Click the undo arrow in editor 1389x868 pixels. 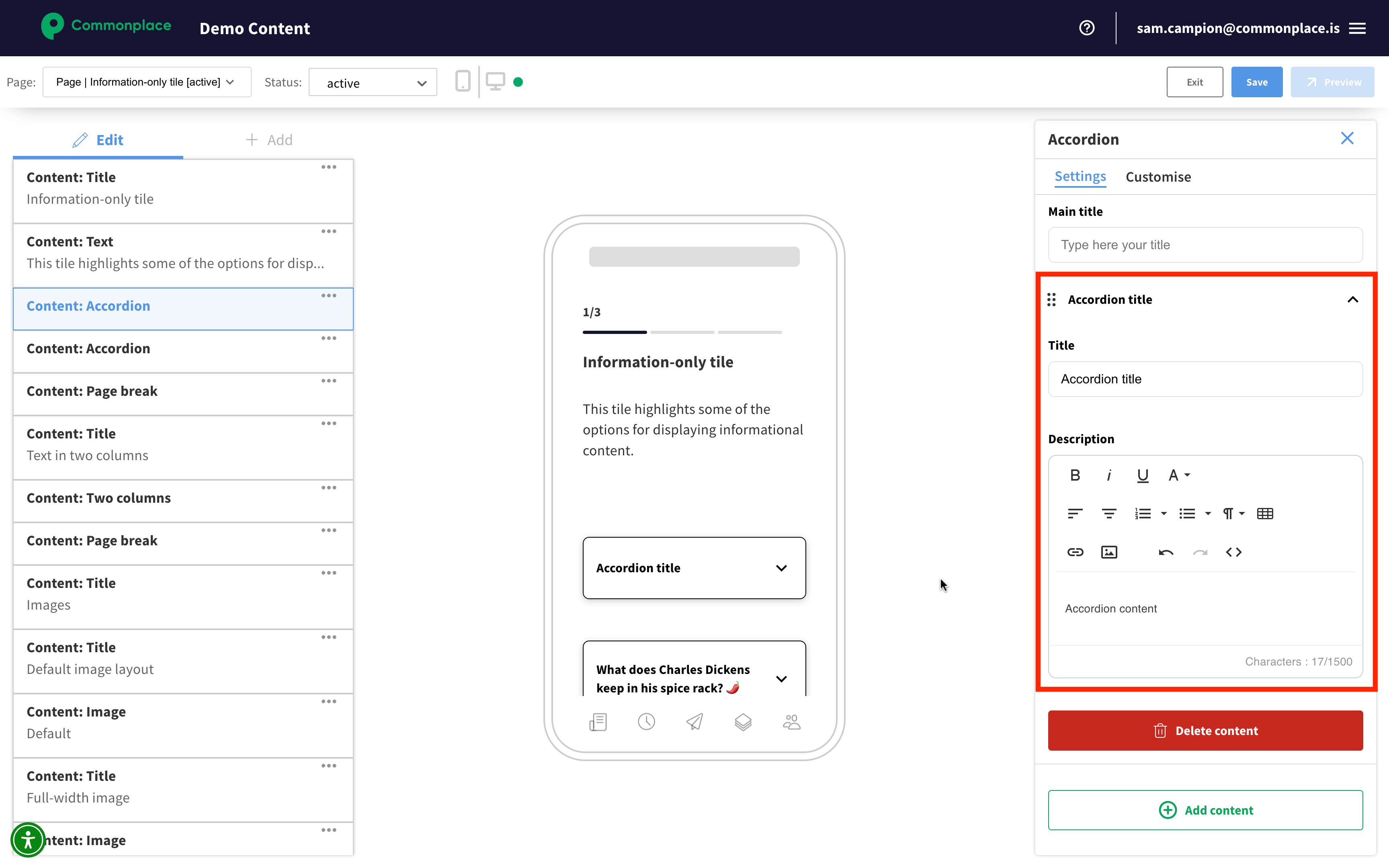click(1166, 552)
